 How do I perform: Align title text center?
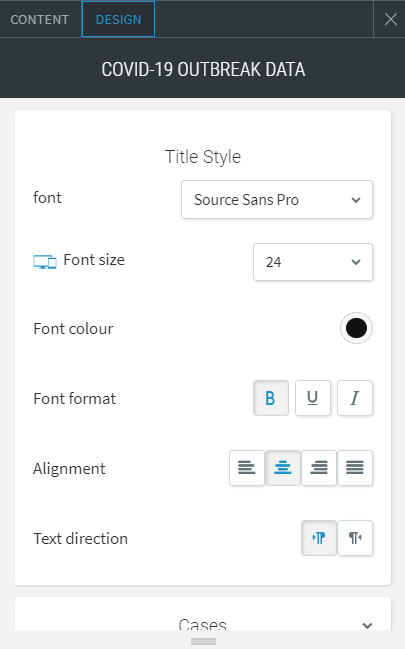(x=283, y=468)
